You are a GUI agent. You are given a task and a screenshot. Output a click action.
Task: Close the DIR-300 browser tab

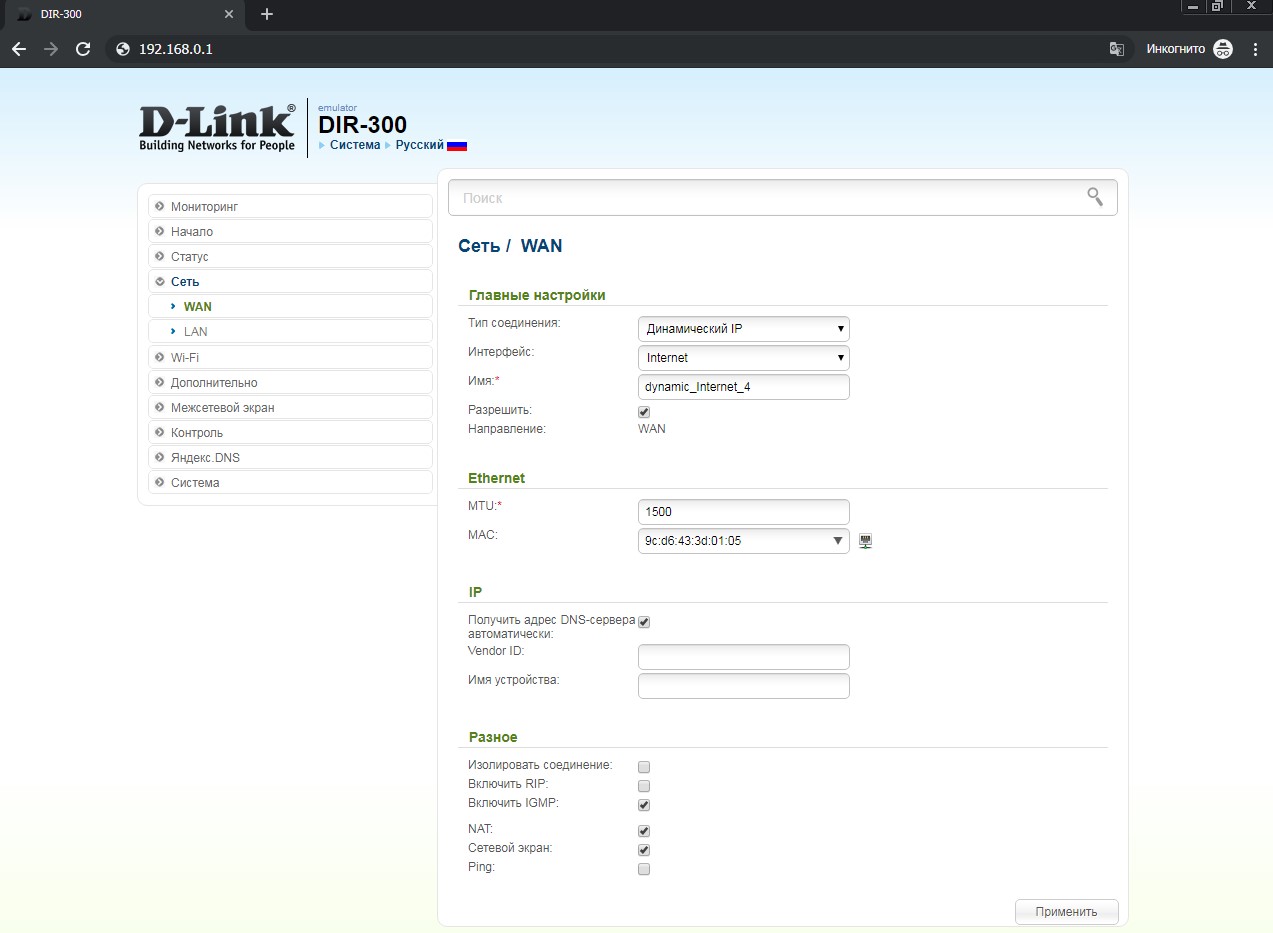229,14
